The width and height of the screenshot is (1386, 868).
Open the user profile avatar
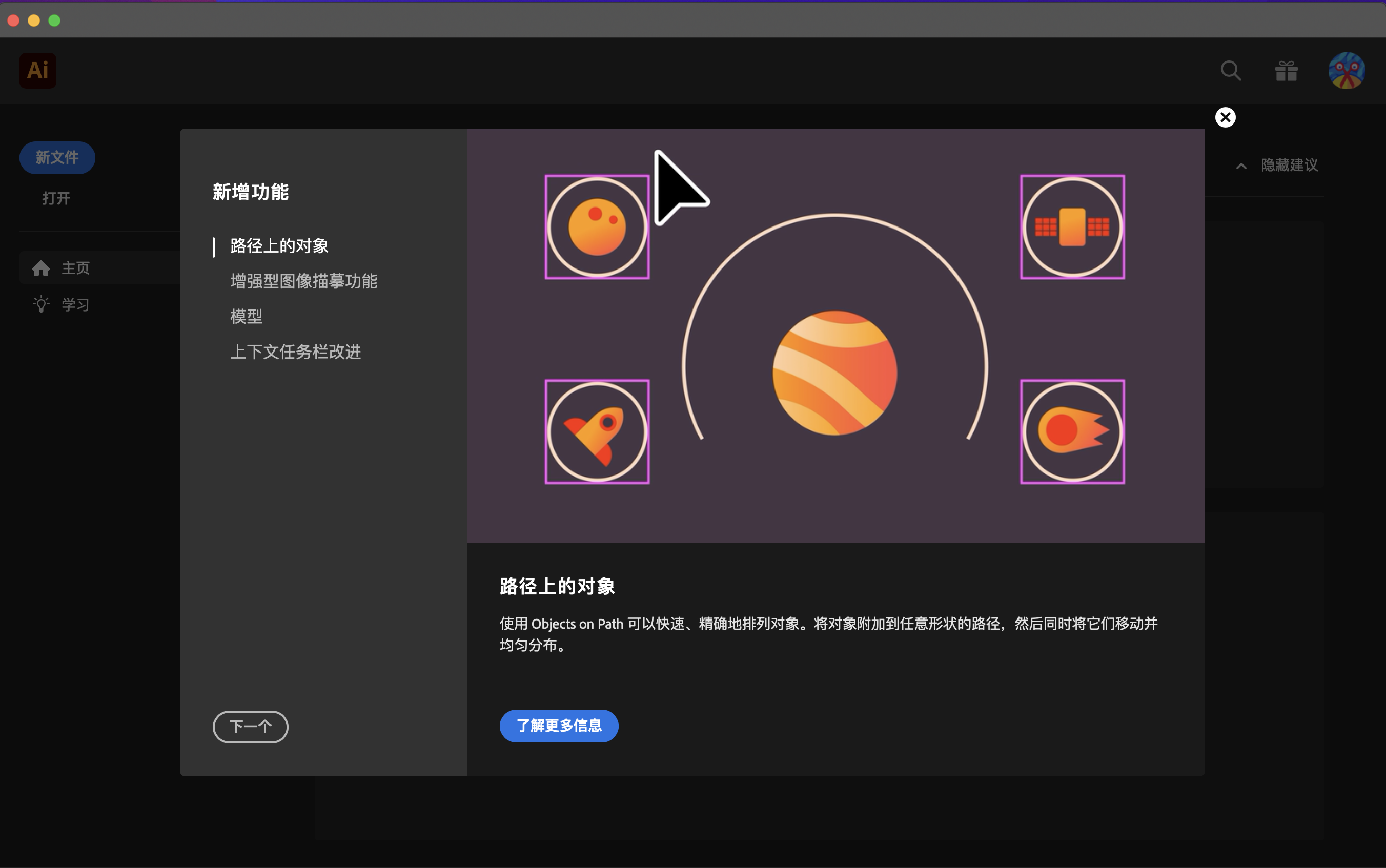click(1347, 71)
